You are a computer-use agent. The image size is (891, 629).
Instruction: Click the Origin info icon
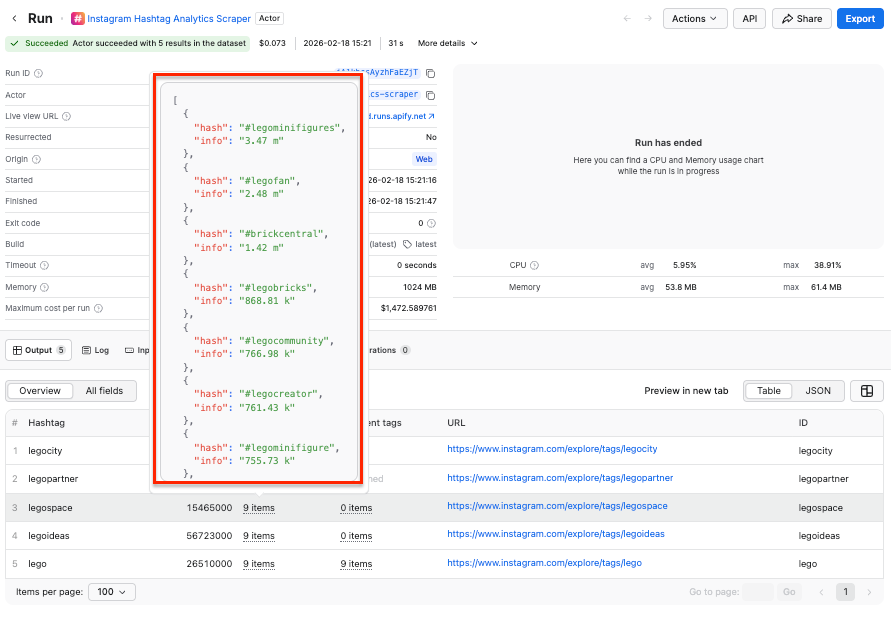[x=37, y=159]
